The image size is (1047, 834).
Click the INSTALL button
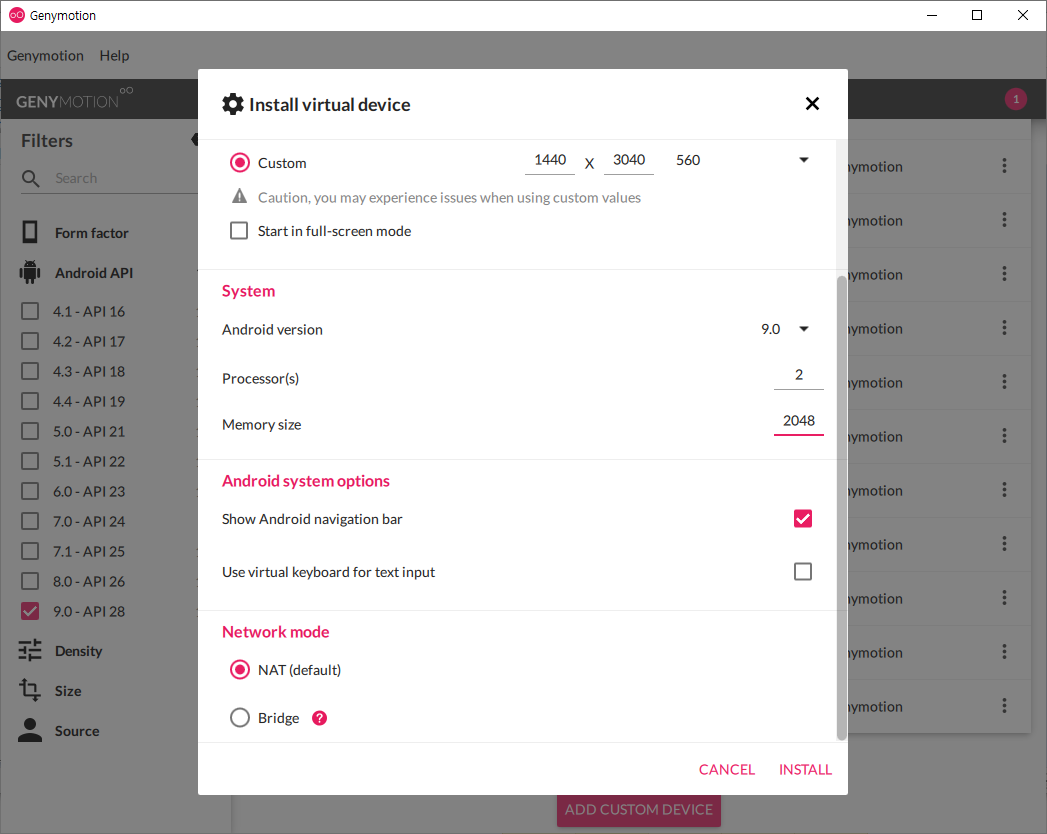point(805,770)
